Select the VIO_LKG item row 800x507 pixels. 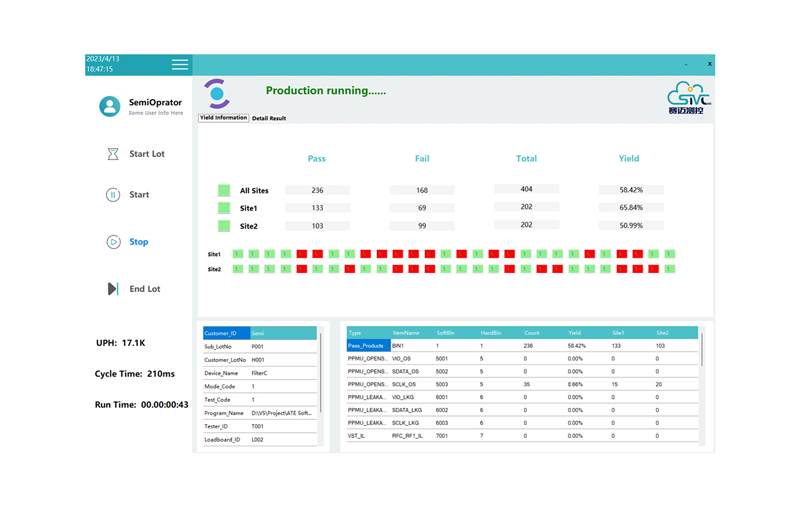click(522, 397)
